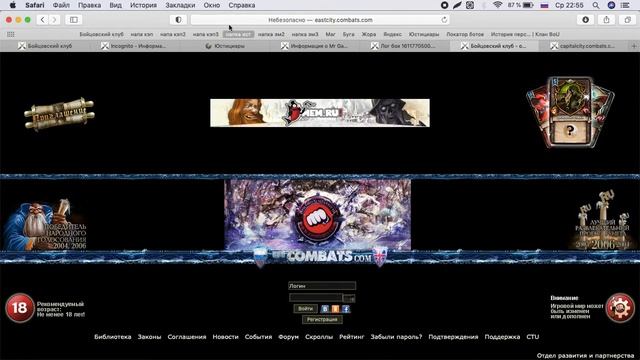The image size is (640, 360).
Task: Click the MEM.RU advertisement banner
Action: [x=320, y=113]
